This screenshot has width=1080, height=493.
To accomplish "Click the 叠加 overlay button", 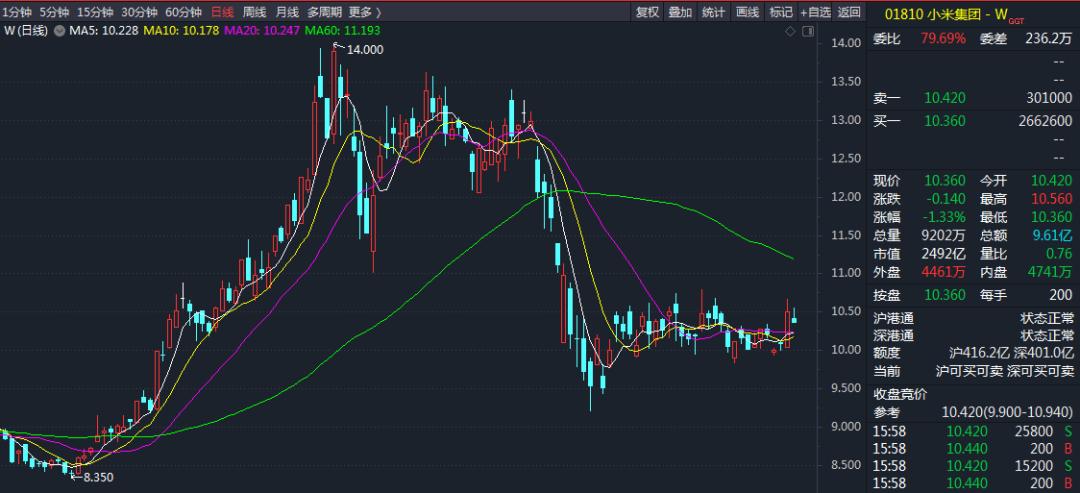I will point(681,12).
